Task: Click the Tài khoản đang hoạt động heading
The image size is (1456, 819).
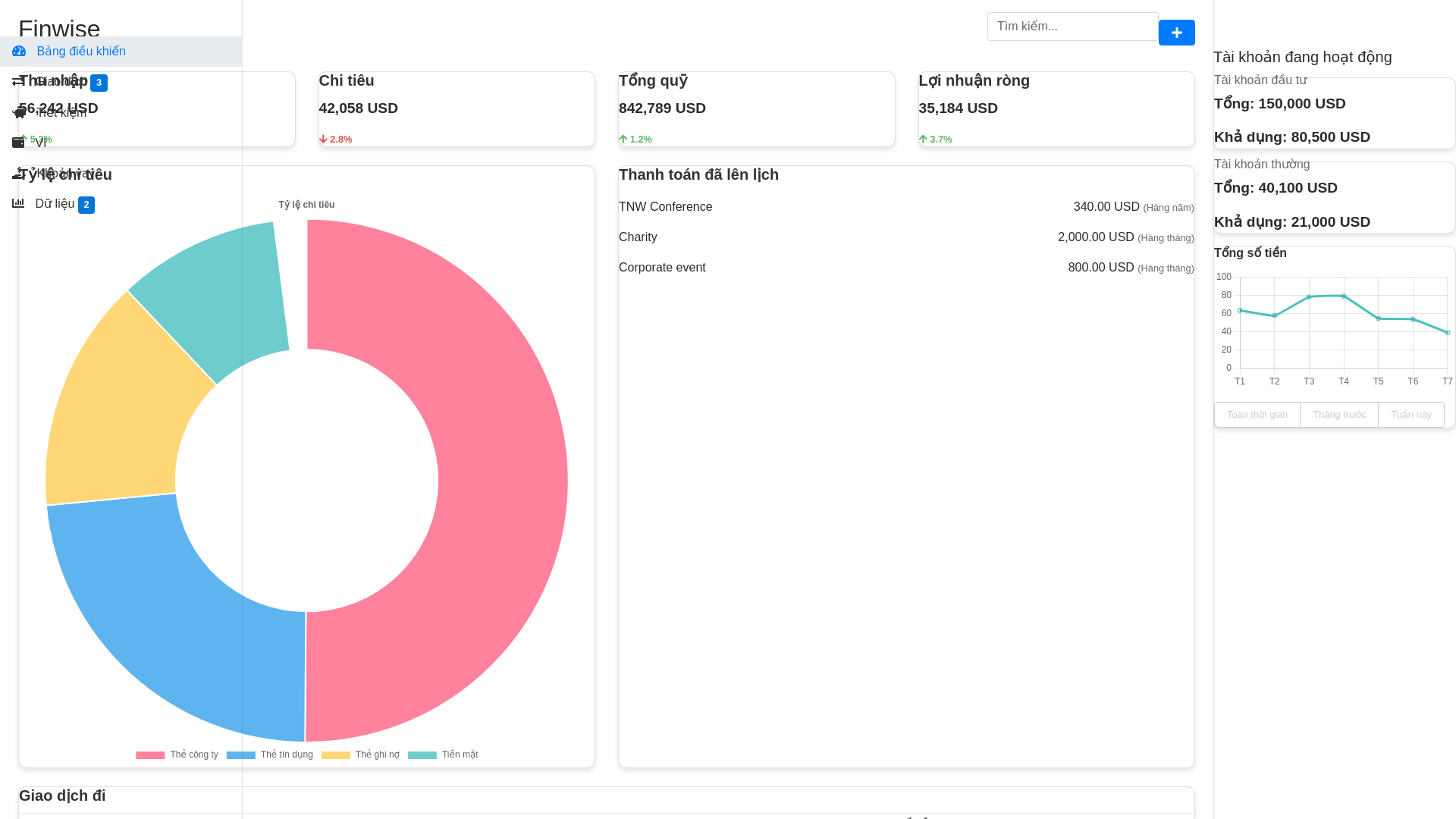Action: [1303, 57]
